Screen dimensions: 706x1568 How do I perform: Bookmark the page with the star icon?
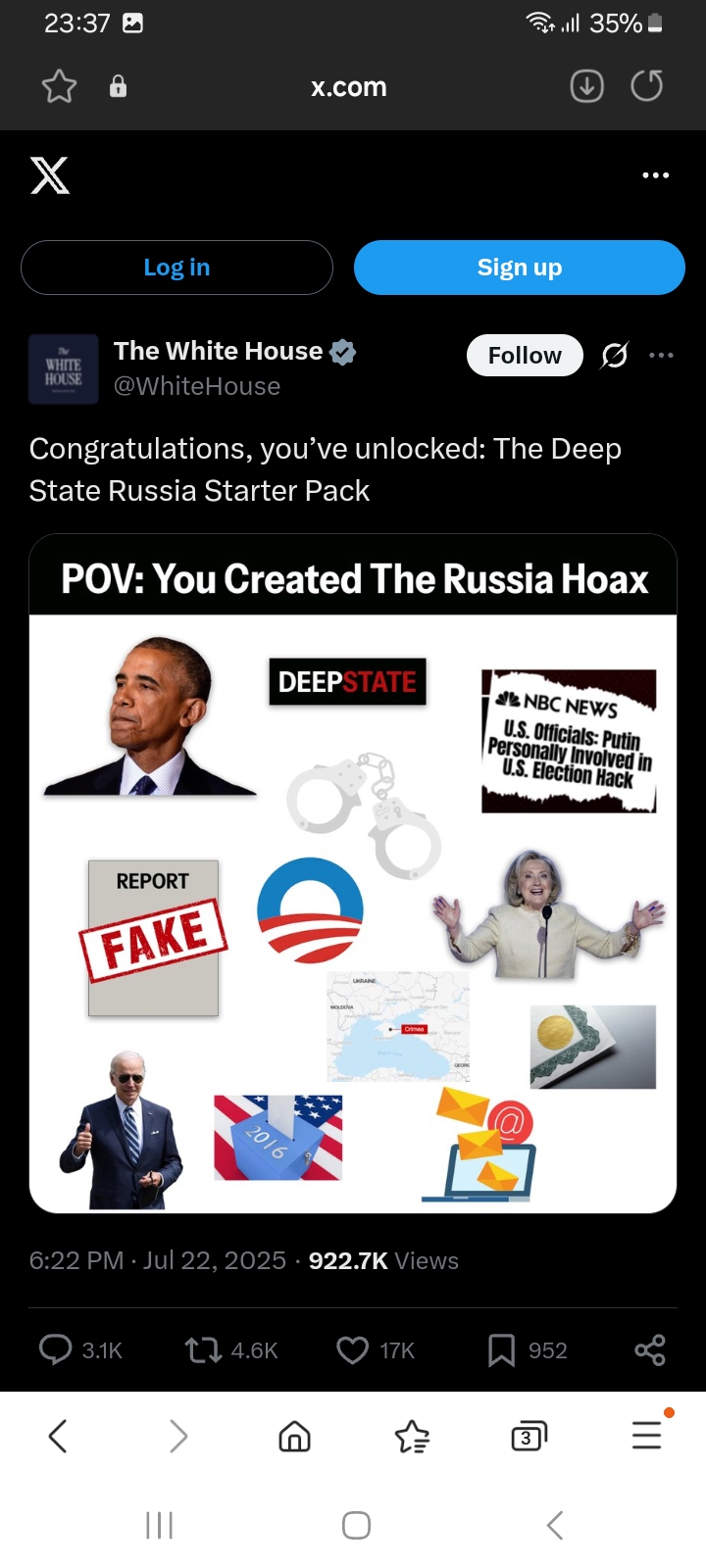point(59,87)
